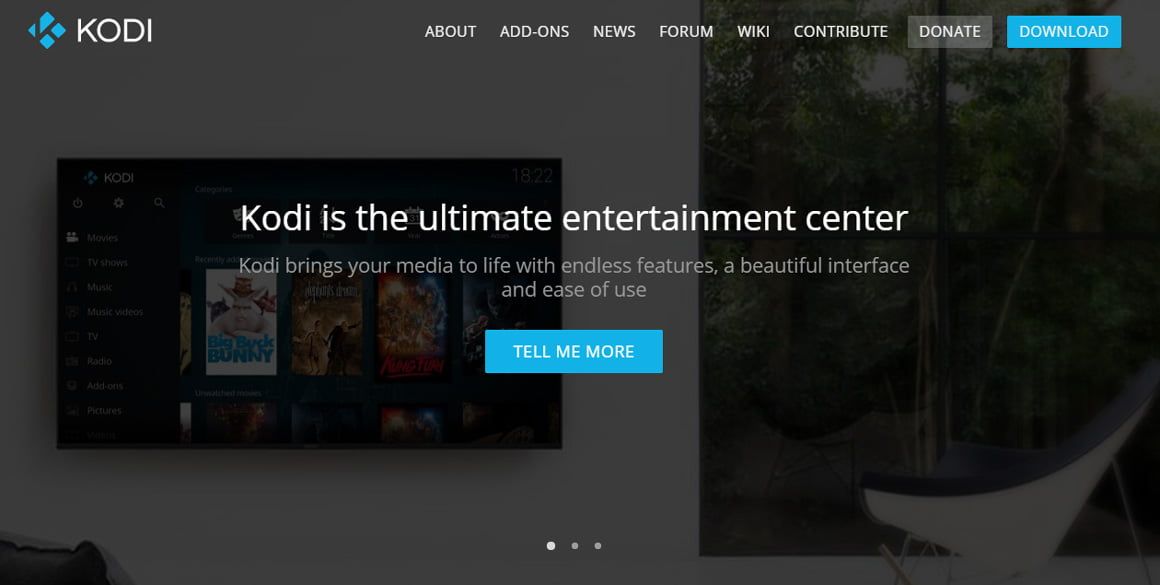Open the WIKI page

click(753, 32)
